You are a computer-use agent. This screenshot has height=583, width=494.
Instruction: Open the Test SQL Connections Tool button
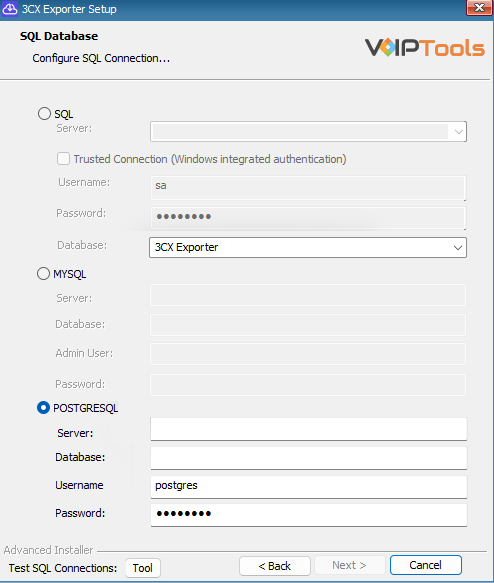[x=143, y=568]
